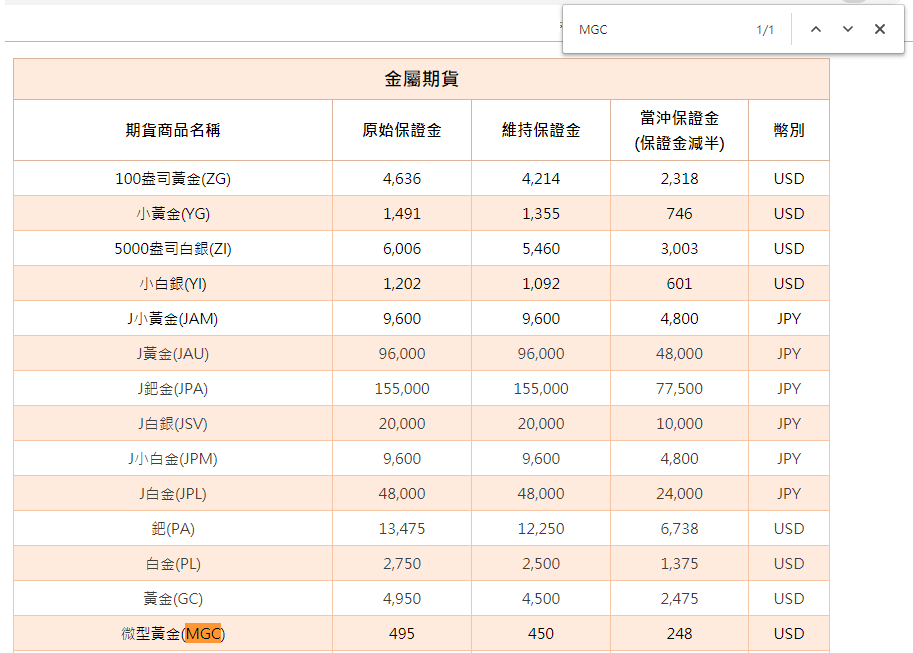Viewport: 913px width, 653px height.
Task: Click the 48,000 day-trade value in J黃金 row
Action: pos(680,354)
